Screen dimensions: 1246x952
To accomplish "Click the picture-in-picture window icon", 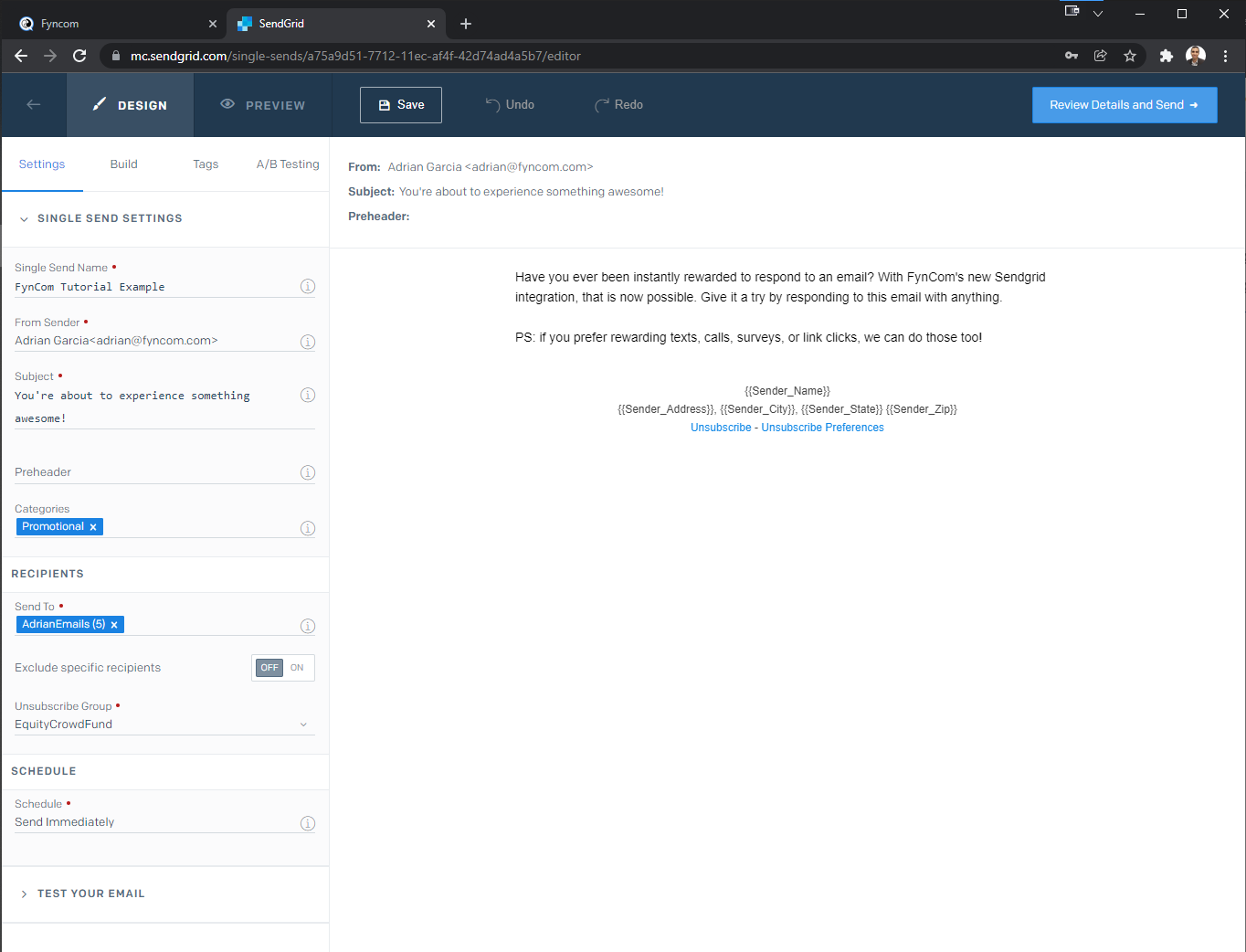I will tap(1072, 12).
